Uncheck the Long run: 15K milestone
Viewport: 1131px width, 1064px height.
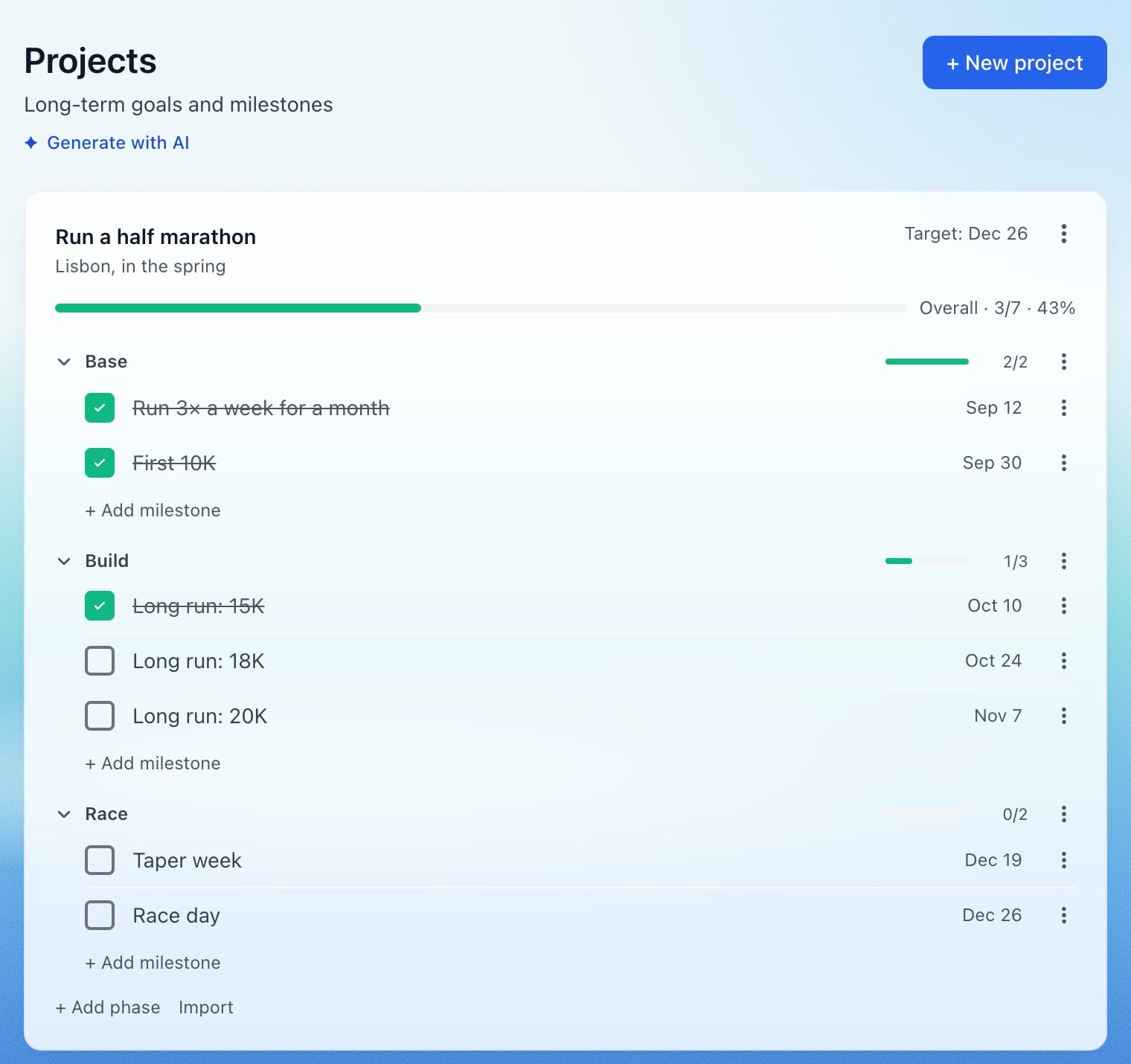pyautogui.click(x=100, y=606)
